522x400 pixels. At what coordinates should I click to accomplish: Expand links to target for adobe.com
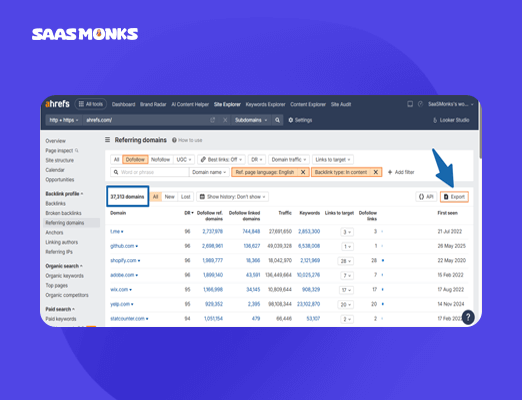coord(347,275)
